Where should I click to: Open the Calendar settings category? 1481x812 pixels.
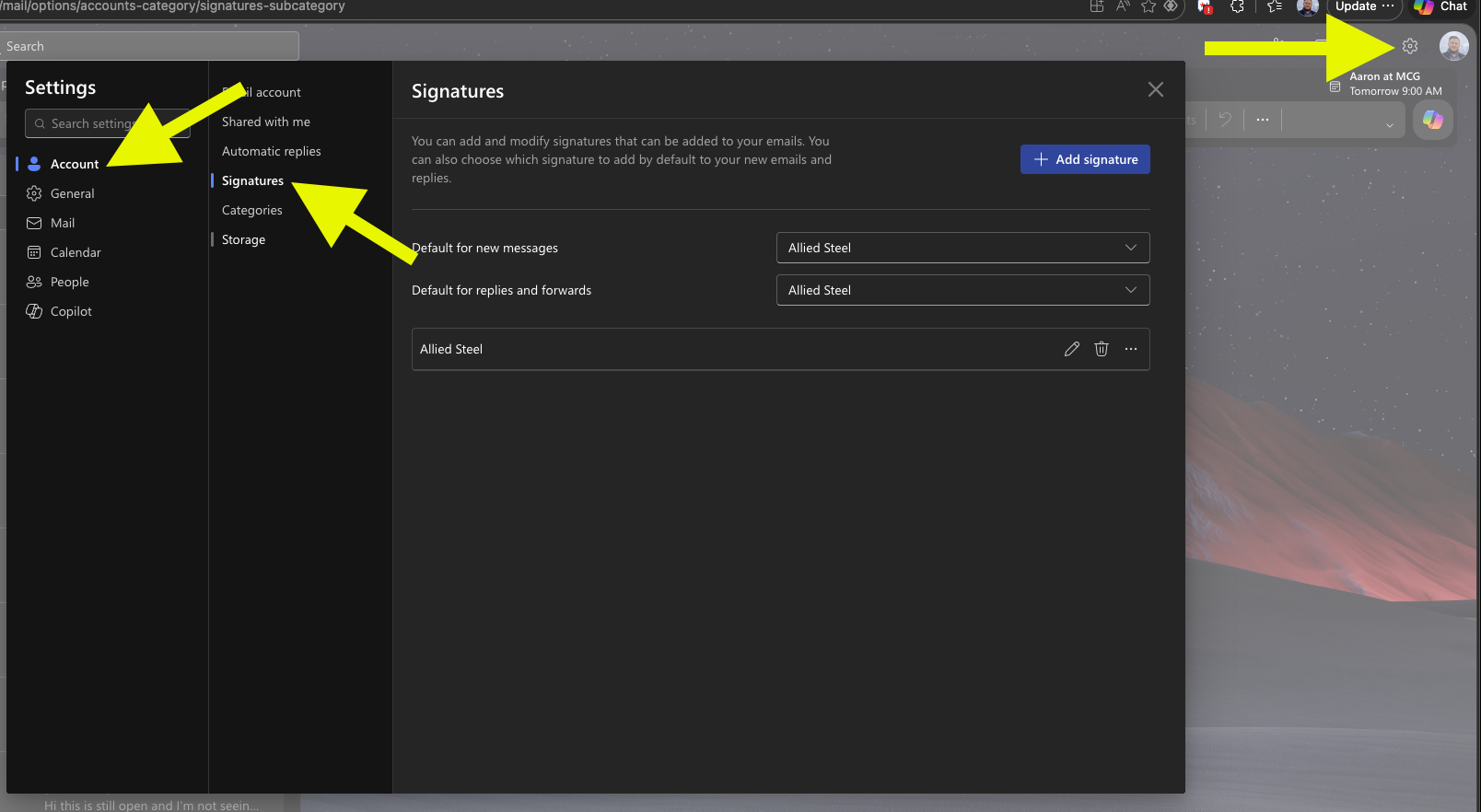click(x=76, y=252)
